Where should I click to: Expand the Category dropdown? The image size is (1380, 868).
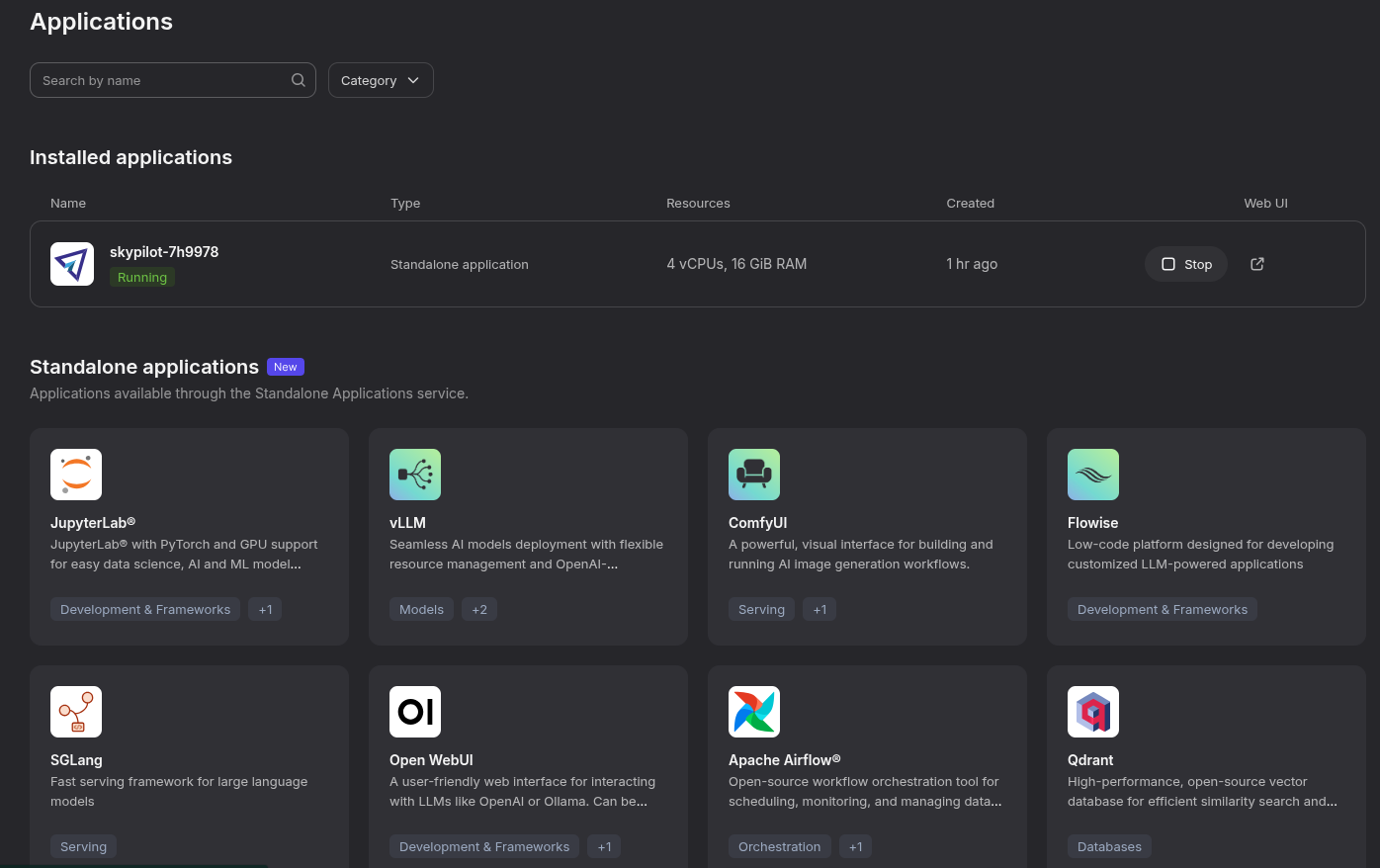coord(381,80)
